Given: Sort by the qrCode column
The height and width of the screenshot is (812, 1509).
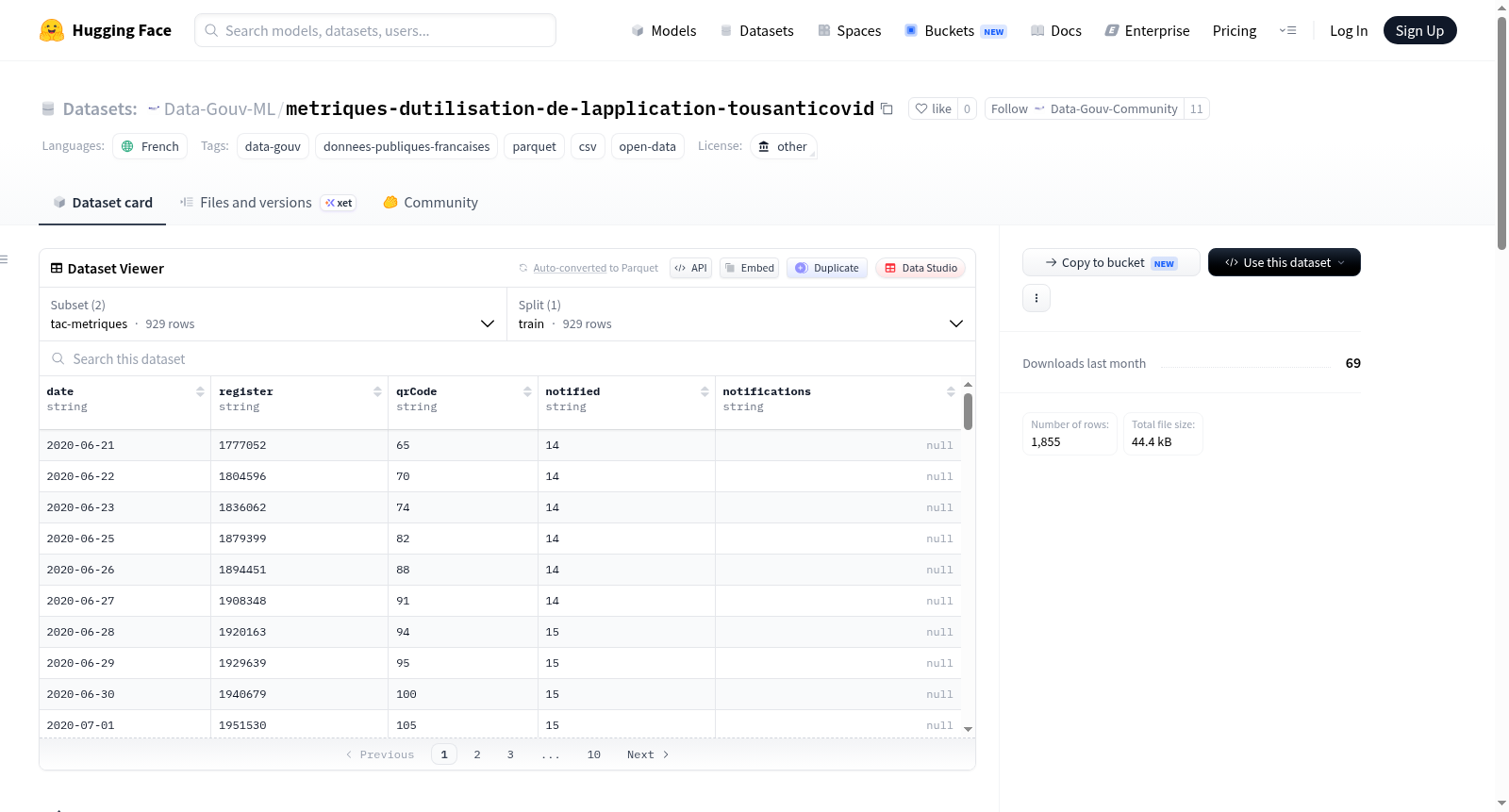Looking at the screenshot, I should [527, 391].
